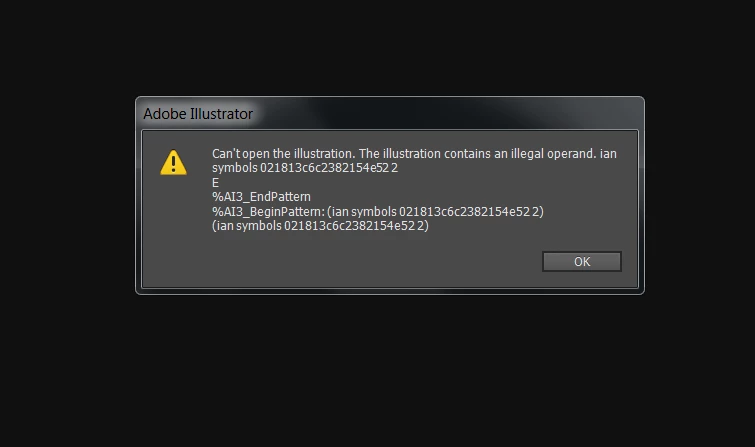Click the dark background above the dialog

point(378,48)
